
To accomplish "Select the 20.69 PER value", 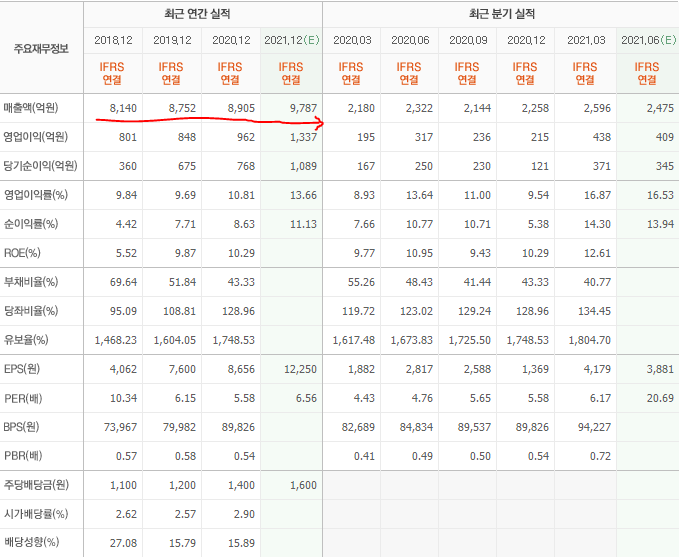I will click(x=660, y=398).
